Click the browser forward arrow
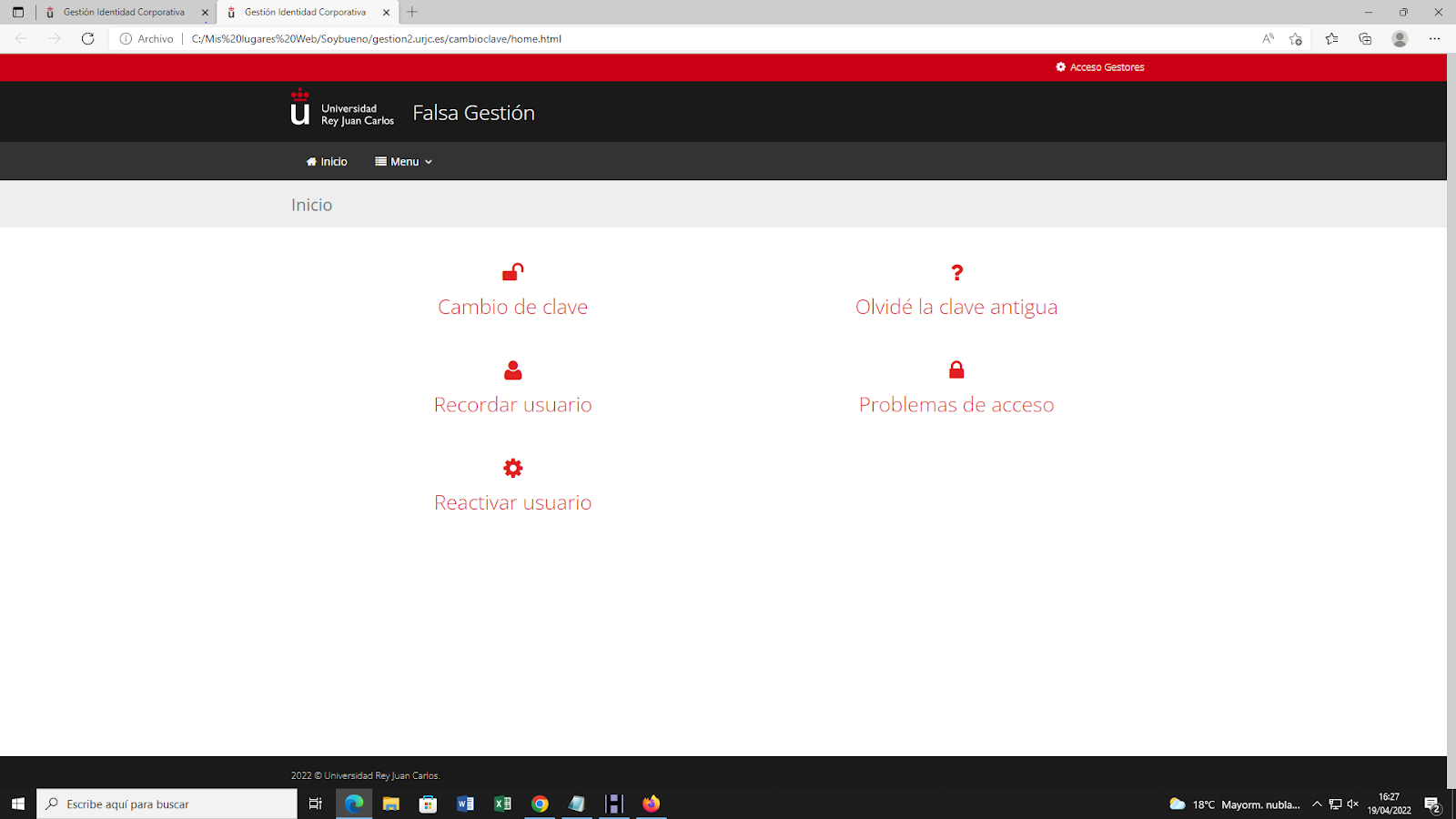The height and width of the screenshot is (819, 1456). coord(55,38)
